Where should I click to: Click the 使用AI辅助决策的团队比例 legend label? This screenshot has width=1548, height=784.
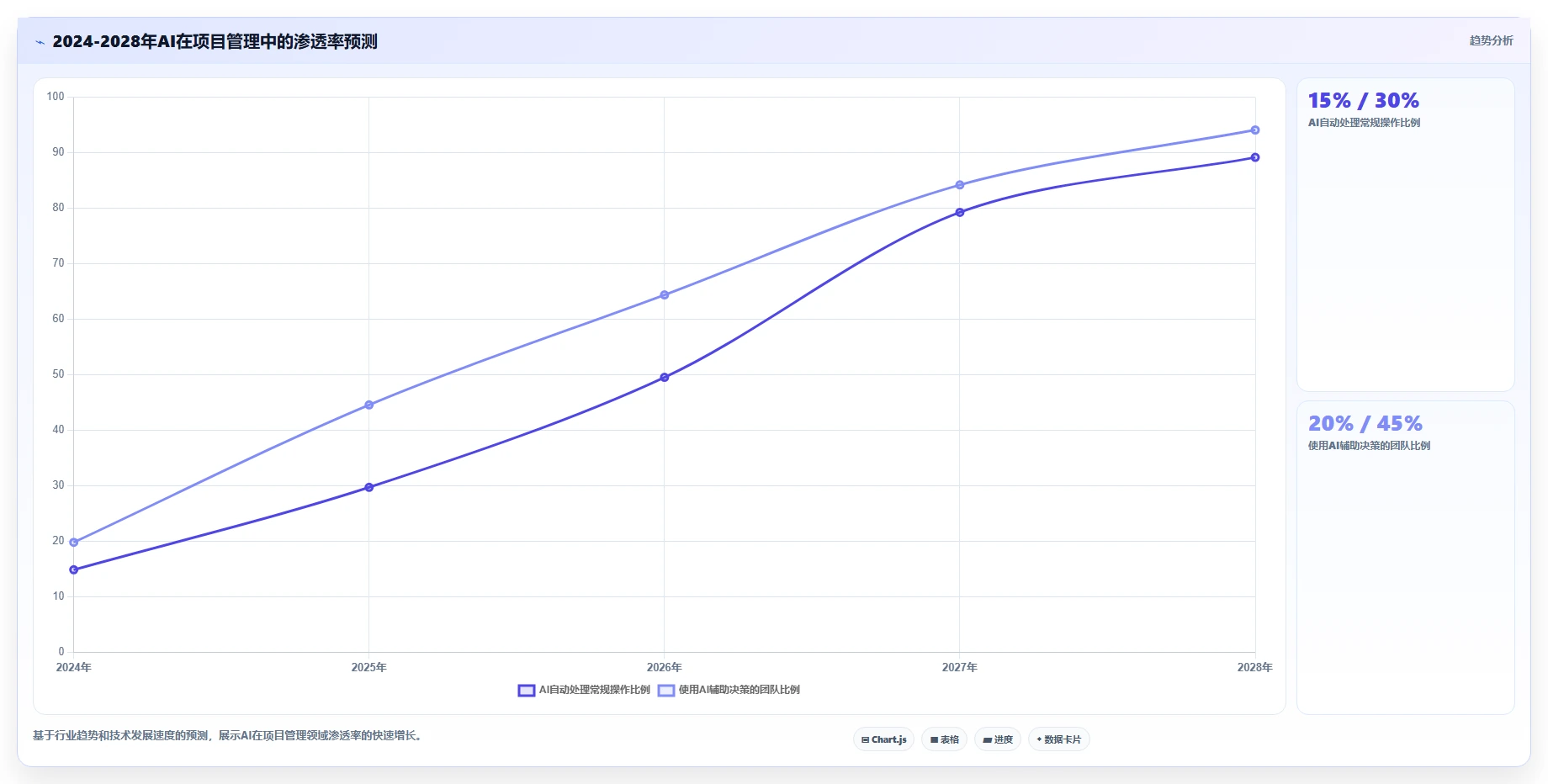[x=740, y=690]
